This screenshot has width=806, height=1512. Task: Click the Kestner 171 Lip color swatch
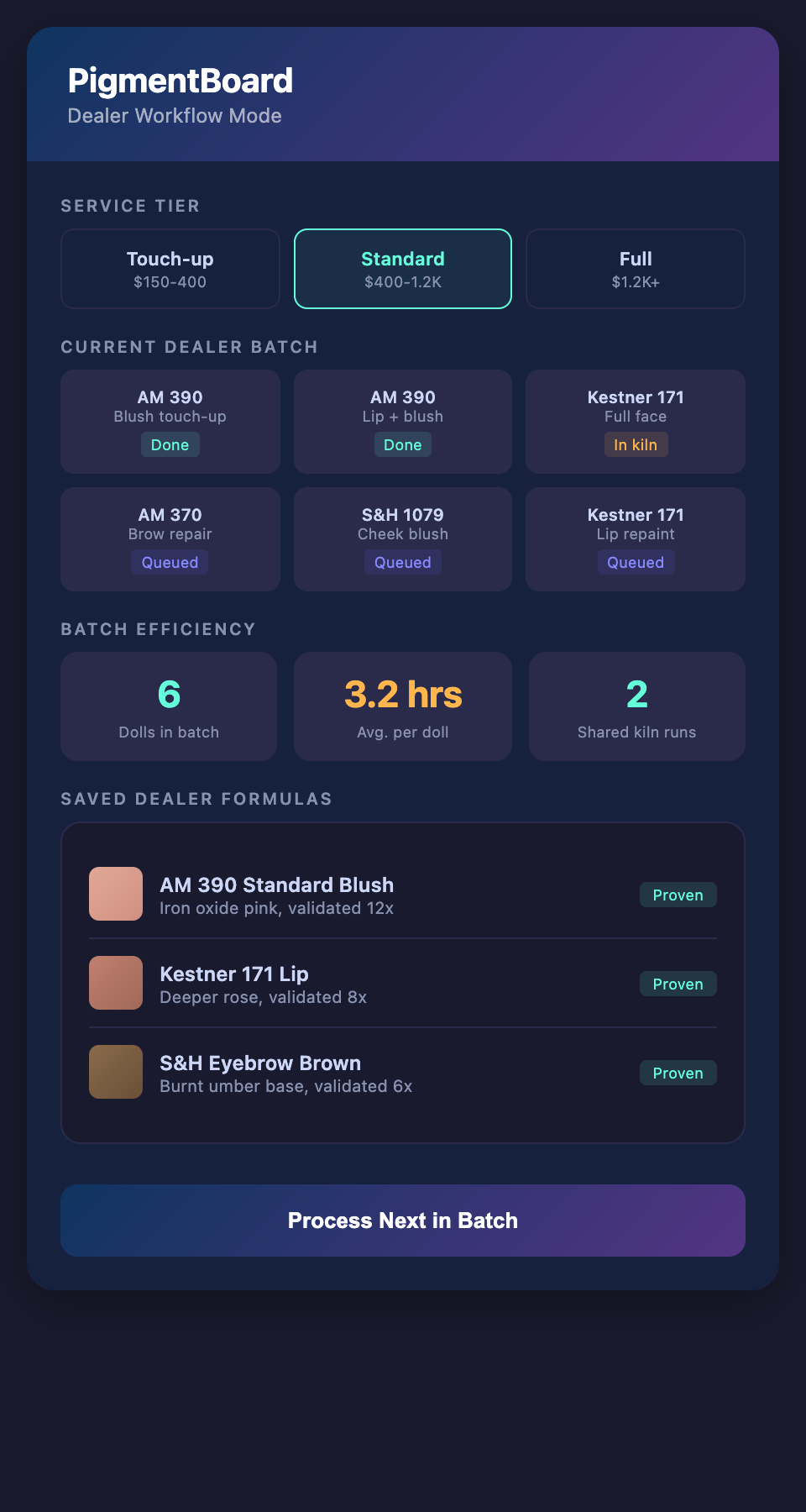[x=115, y=983]
